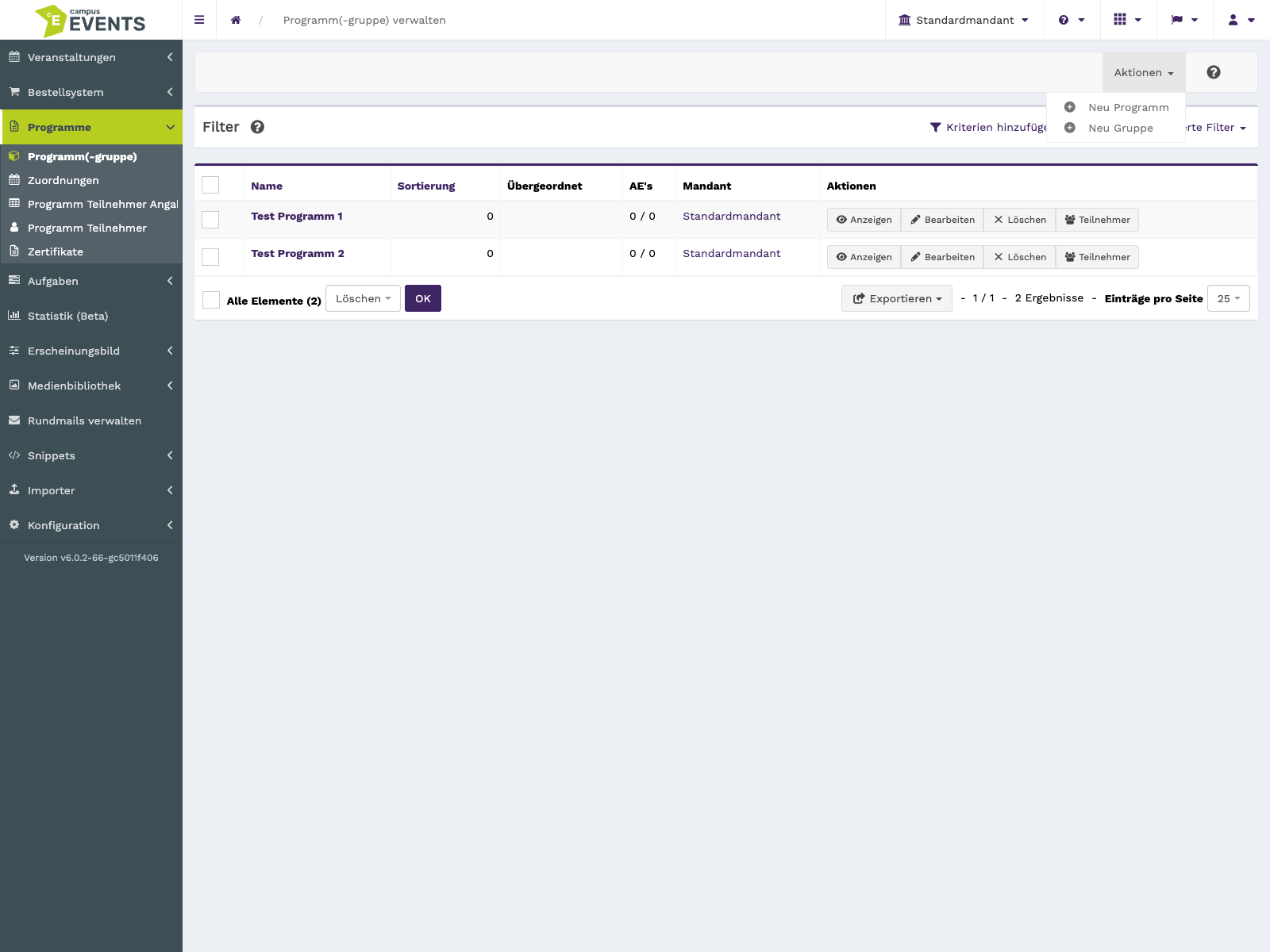Open Programm Teilnehmer in sidebar
The height and width of the screenshot is (952, 1270).
[x=91, y=228]
